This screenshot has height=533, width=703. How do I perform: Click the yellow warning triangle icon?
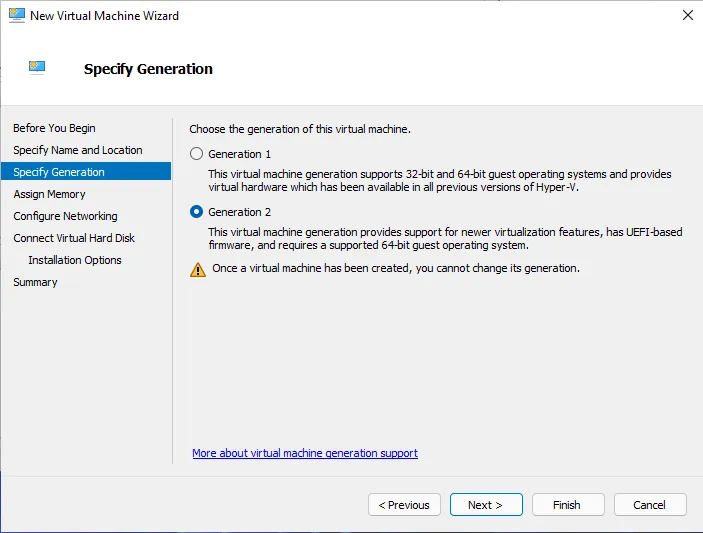tap(197, 269)
